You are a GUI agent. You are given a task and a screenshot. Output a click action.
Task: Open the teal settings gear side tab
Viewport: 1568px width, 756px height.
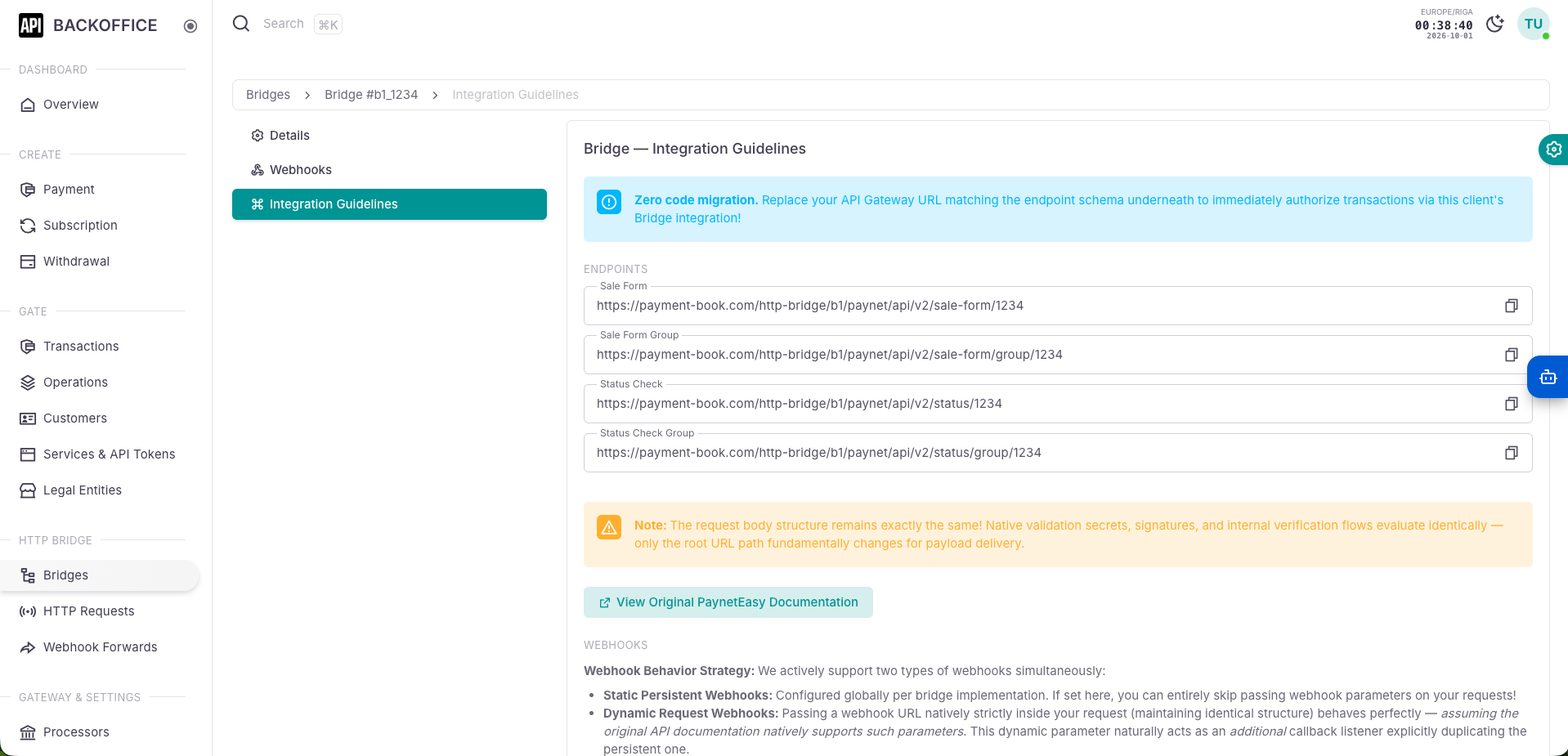(1553, 150)
